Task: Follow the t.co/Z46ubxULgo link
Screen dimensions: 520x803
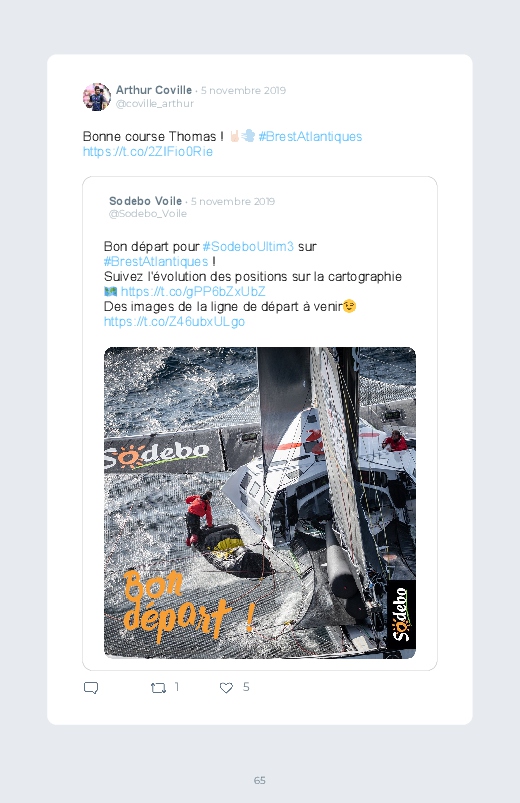Action: click(174, 322)
